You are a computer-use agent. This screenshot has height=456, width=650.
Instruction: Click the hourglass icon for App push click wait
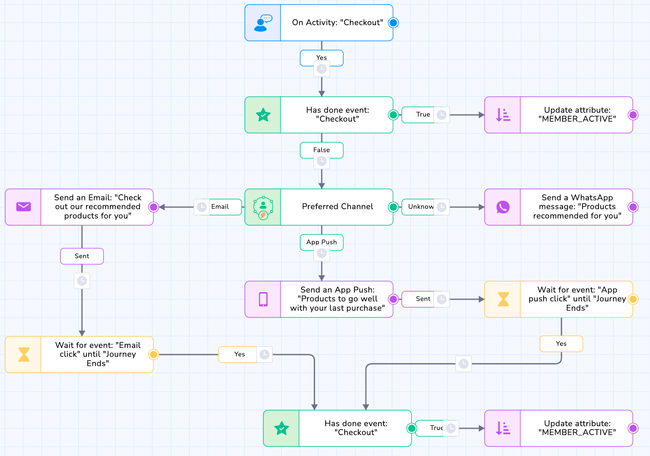(x=503, y=299)
